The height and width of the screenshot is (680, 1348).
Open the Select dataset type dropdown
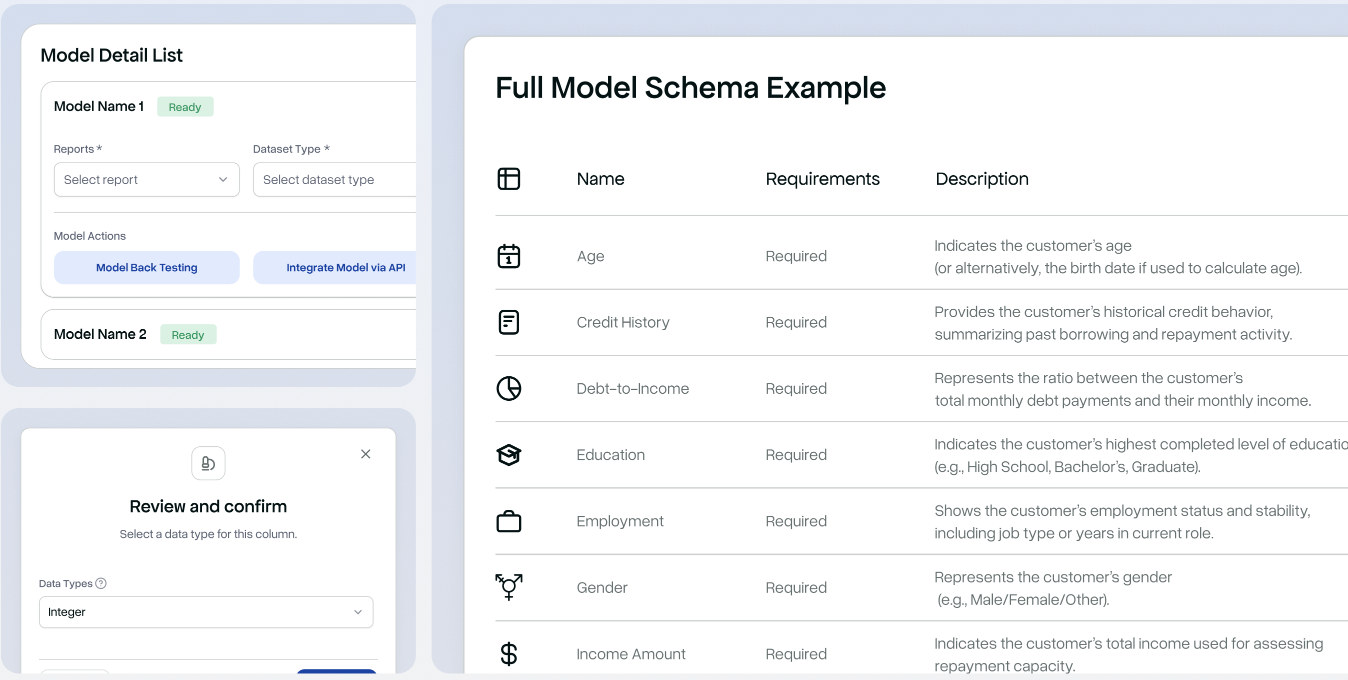pyautogui.click(x=334, y=180)
